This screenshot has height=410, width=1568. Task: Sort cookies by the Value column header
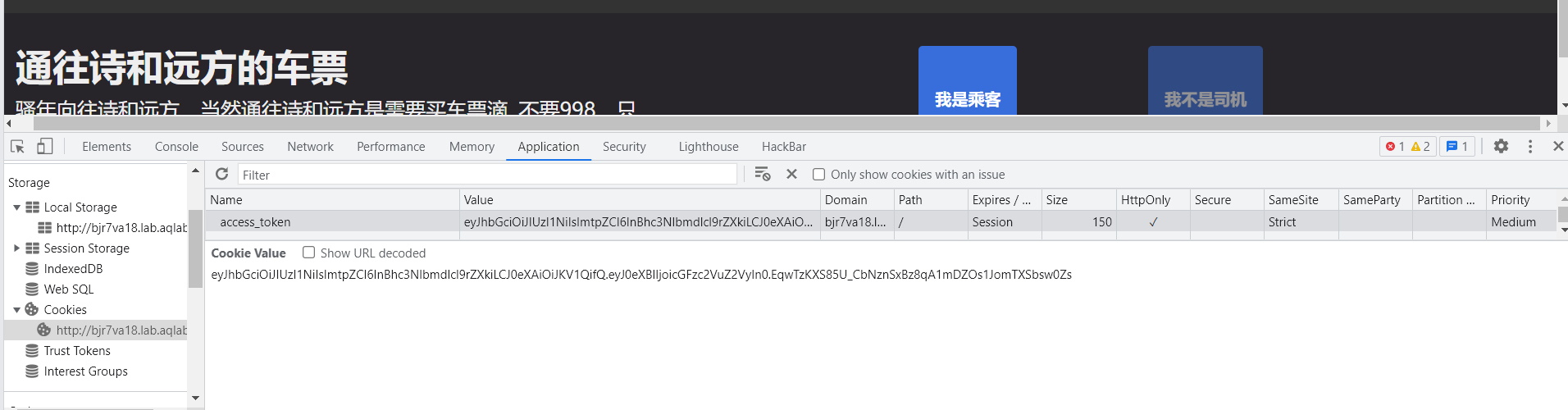click(640, 199)
